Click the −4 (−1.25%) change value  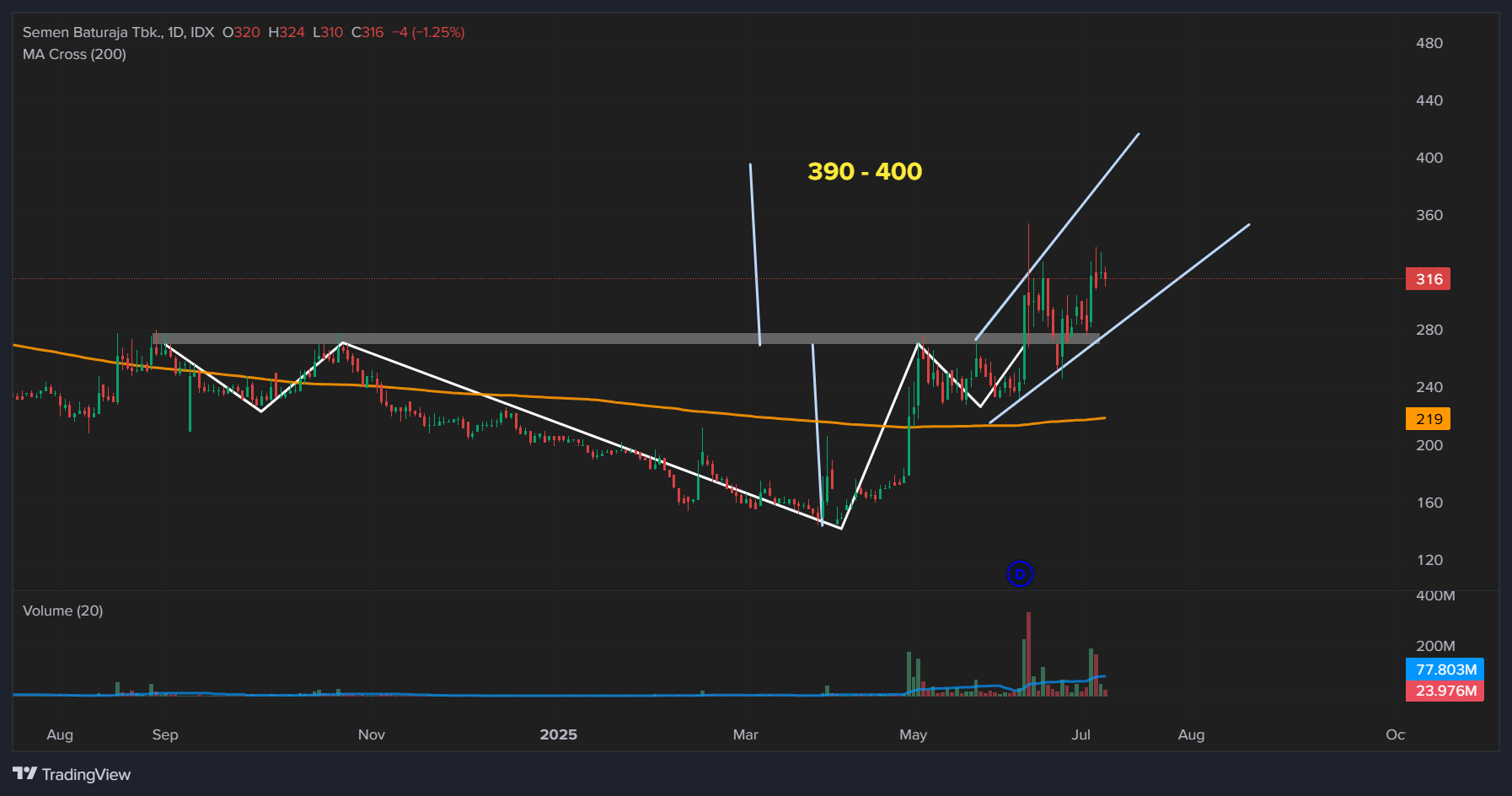[428, 32]
